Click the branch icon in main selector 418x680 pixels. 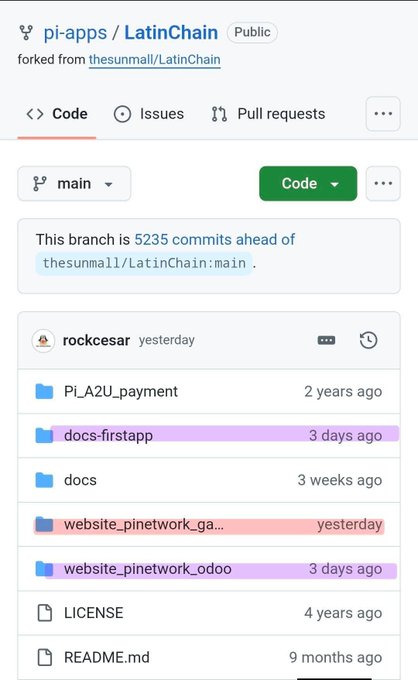click(39, 183)
